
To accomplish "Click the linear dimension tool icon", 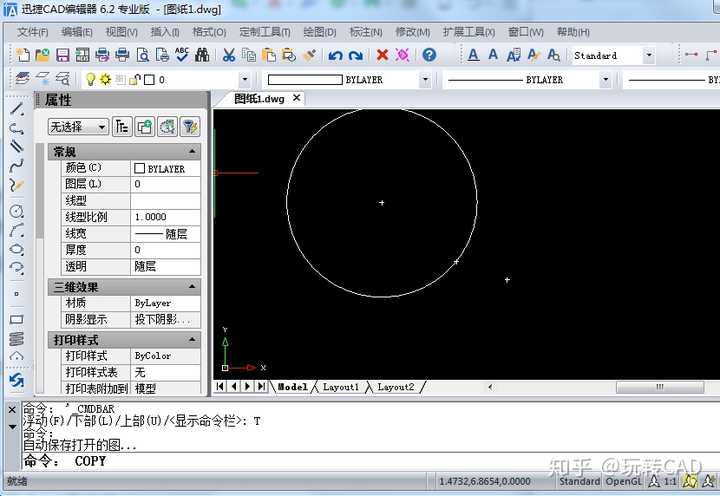I will [x=691, y=55].
